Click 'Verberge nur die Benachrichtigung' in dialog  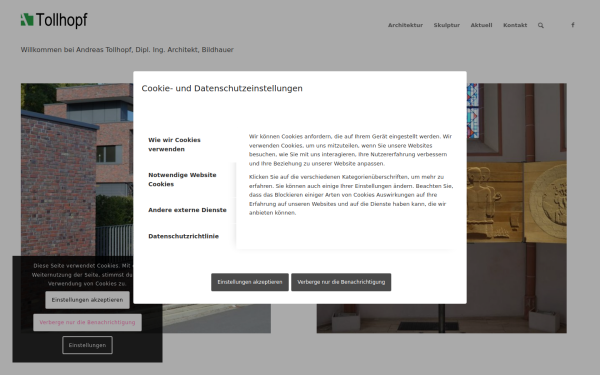[341, 282]
